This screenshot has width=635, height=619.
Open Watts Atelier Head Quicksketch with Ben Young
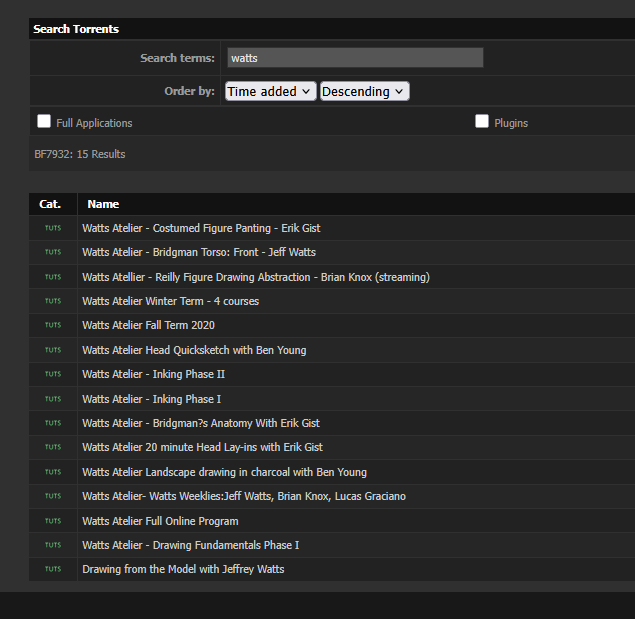[x=194, y=350]
